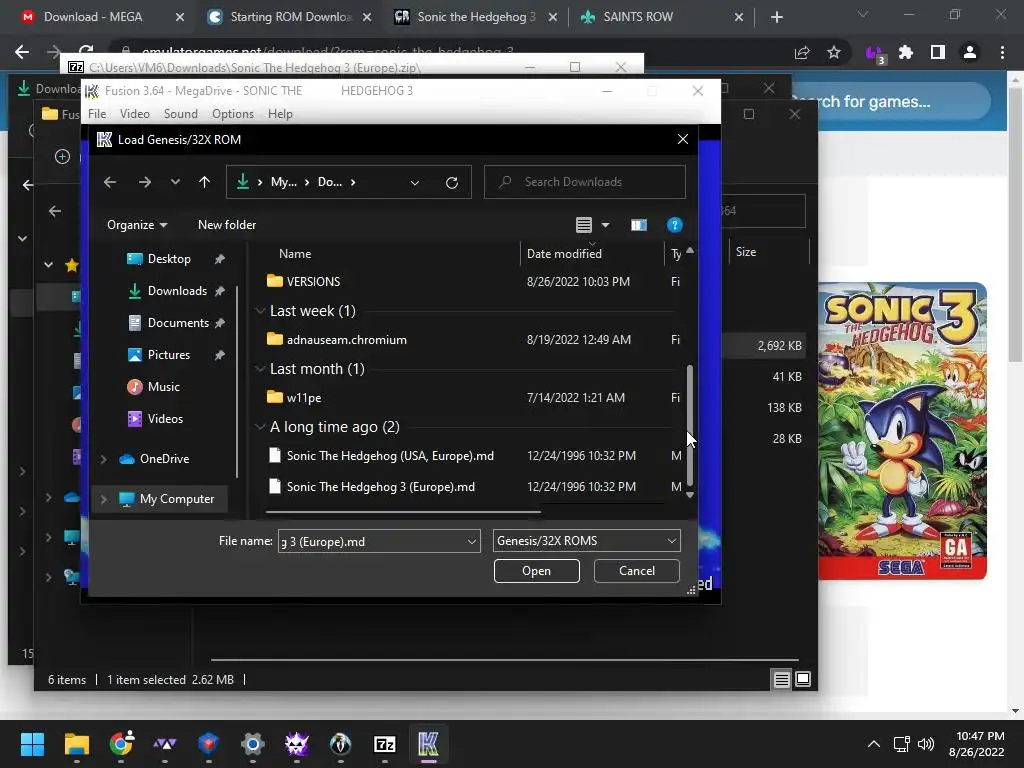Screen dimensions: 1024x768
Task: Open the Organize menu
Action: (137, 225)
